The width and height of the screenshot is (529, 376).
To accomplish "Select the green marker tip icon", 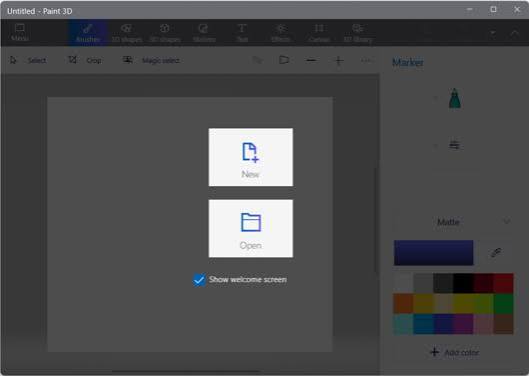I will coord(454,98).
